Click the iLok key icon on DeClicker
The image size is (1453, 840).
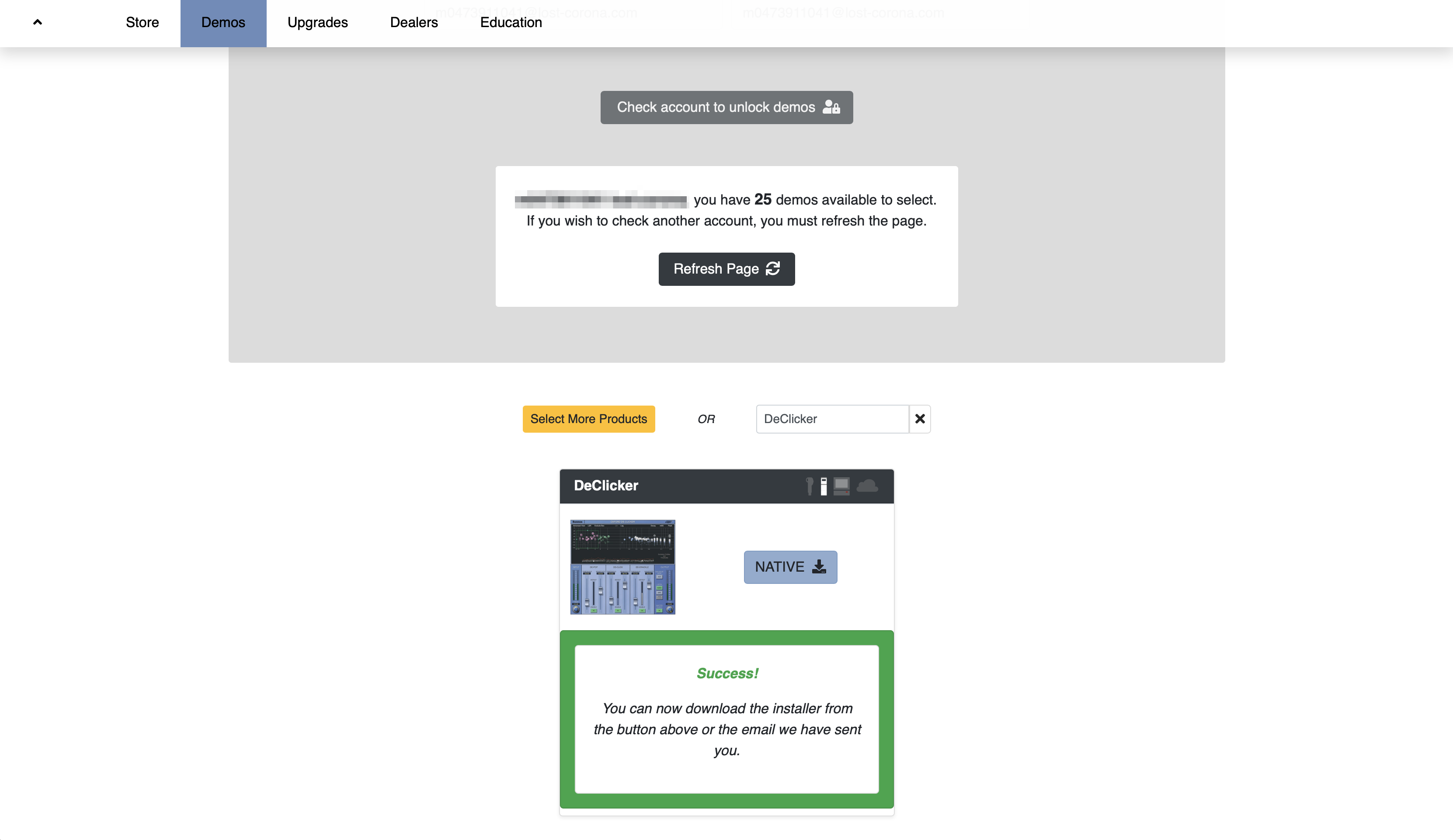point(810,486)
